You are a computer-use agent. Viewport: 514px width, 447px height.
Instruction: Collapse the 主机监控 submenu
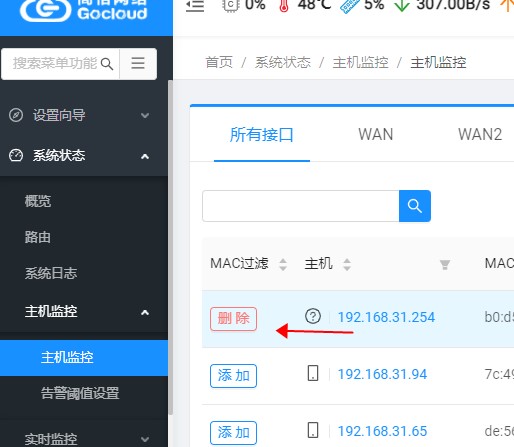(x=145, y=312)
